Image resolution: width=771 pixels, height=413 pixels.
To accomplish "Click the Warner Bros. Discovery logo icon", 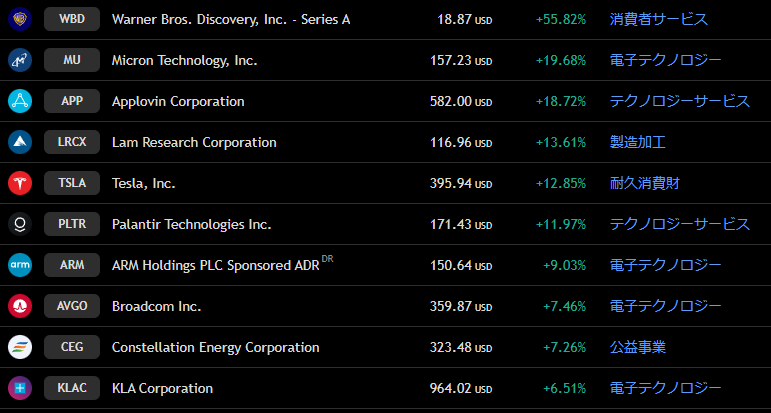I will pos(20,19).
